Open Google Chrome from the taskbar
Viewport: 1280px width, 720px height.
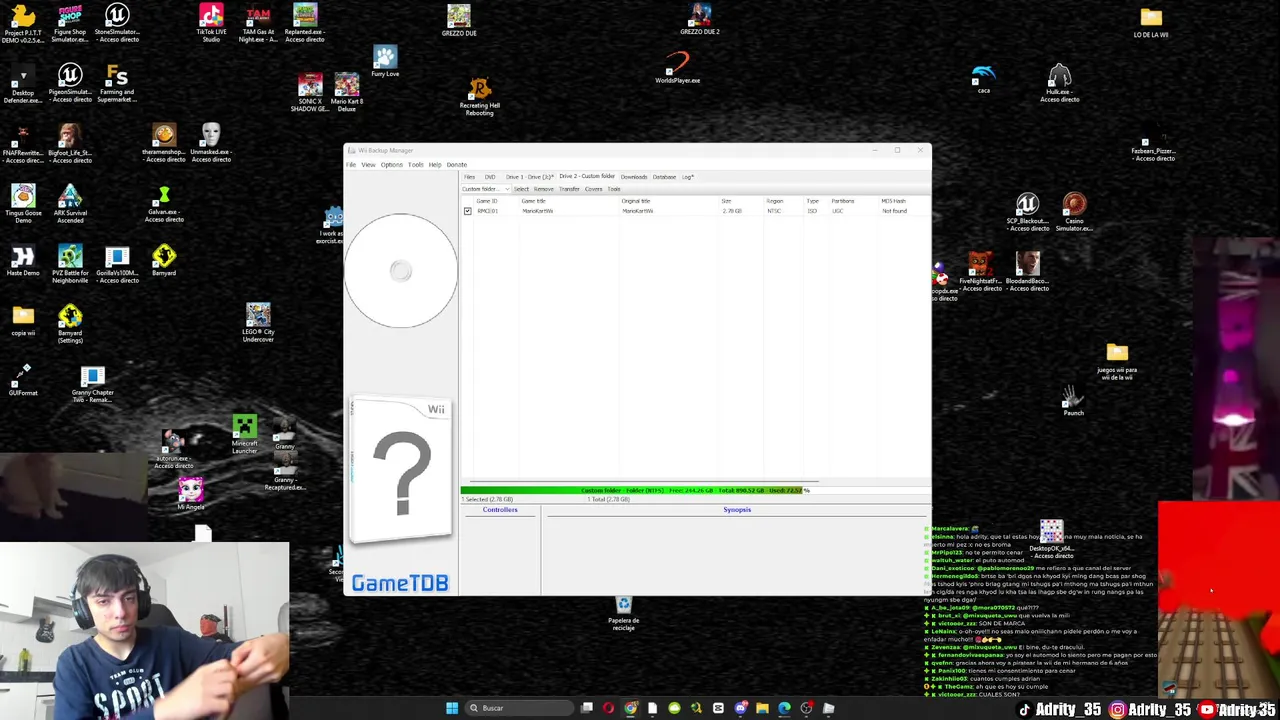point(630,708)
